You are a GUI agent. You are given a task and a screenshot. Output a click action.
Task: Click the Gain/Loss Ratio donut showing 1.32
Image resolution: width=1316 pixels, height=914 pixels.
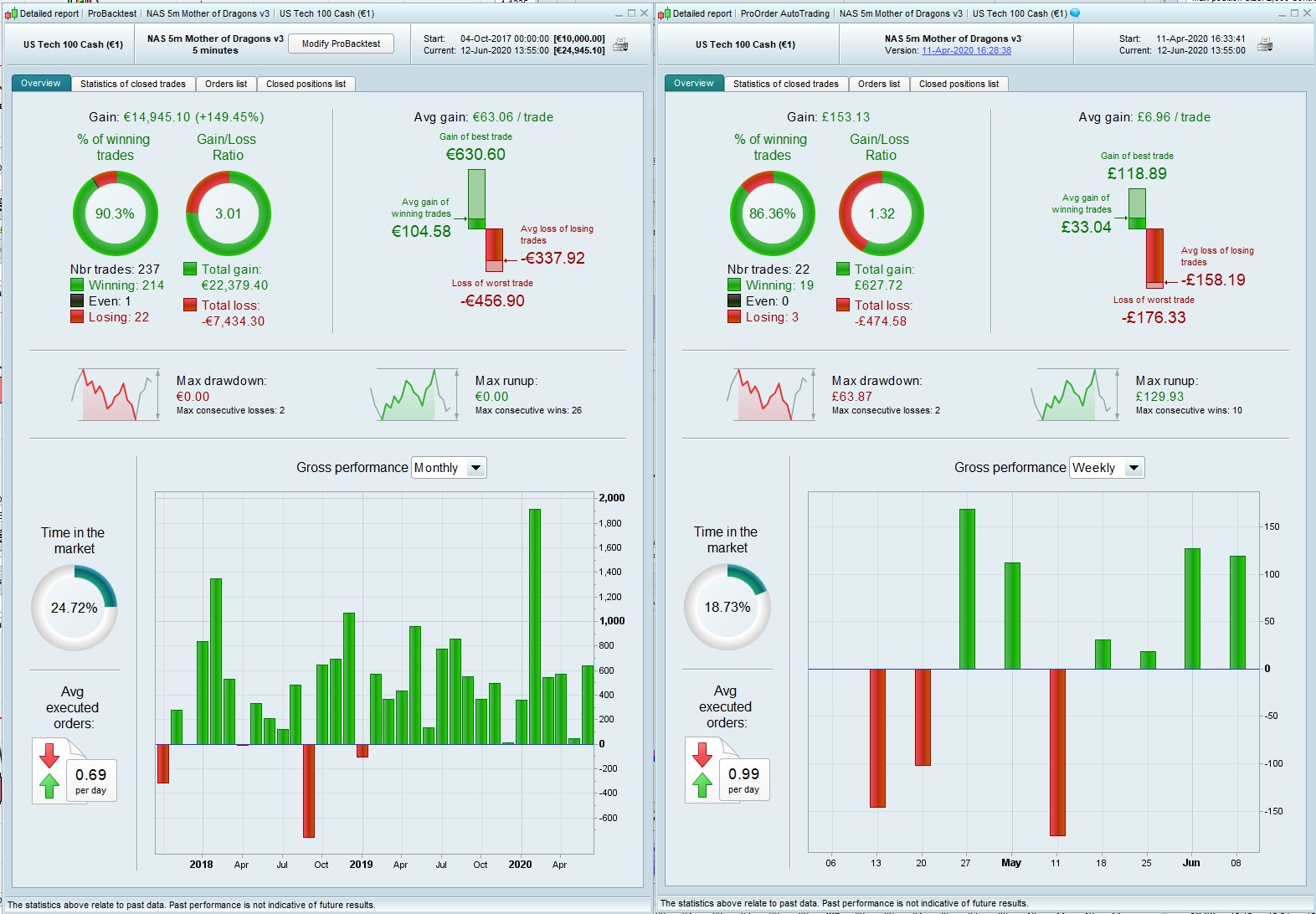pos(882,213)
